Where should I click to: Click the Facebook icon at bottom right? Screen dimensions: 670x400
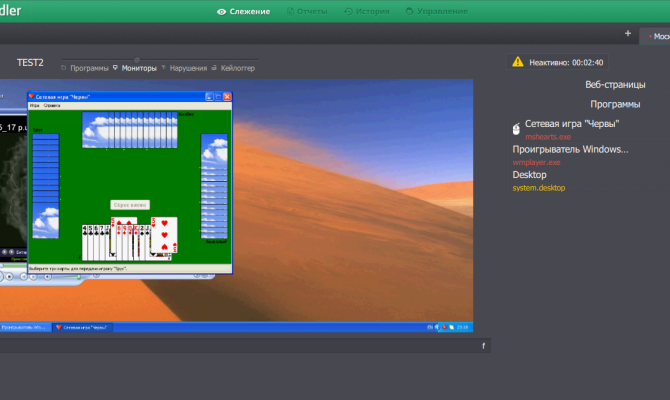[484, 346]
